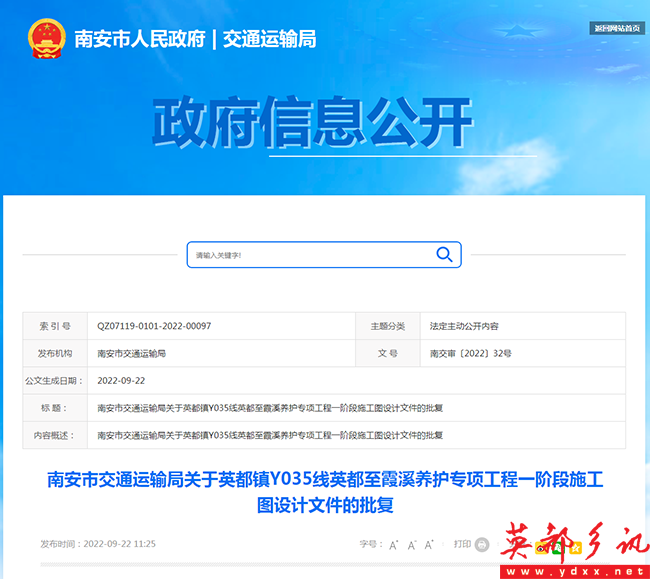Viewport: 650px width, 579px height.
Task: Select document number 南交审〔2022〕32号
Action: tap(471, 353)
